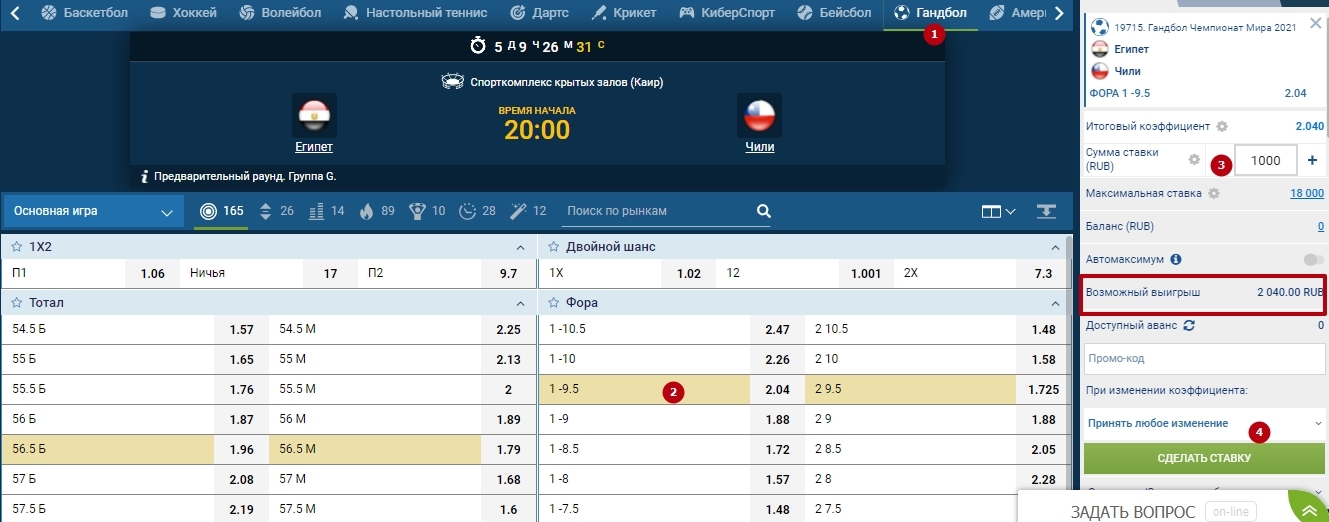Open Основная игра dropdown
Screen dimensions: 1329x522
pyautogui.click(x=94, y=211)
